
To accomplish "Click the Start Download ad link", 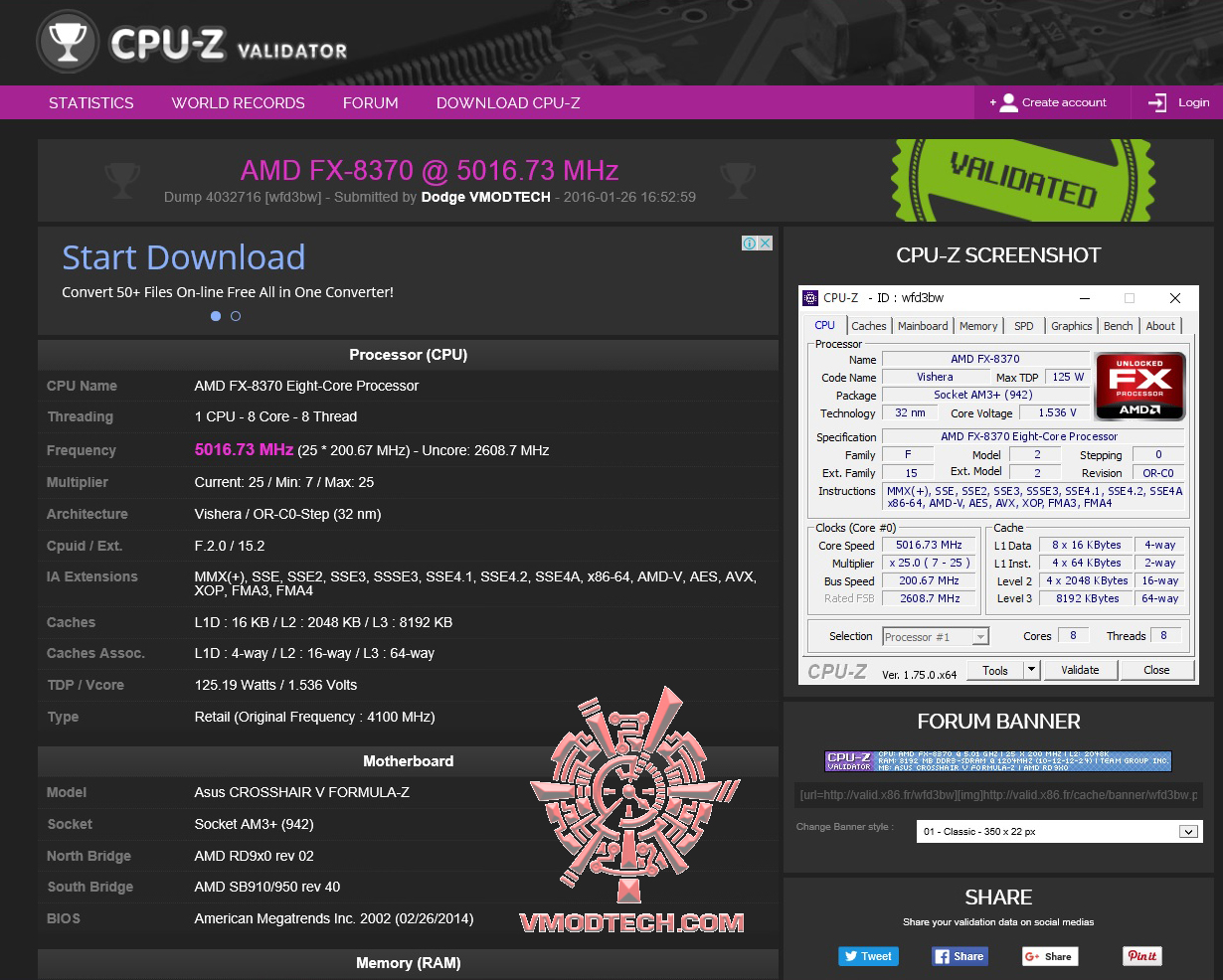I will coord(184,257).
